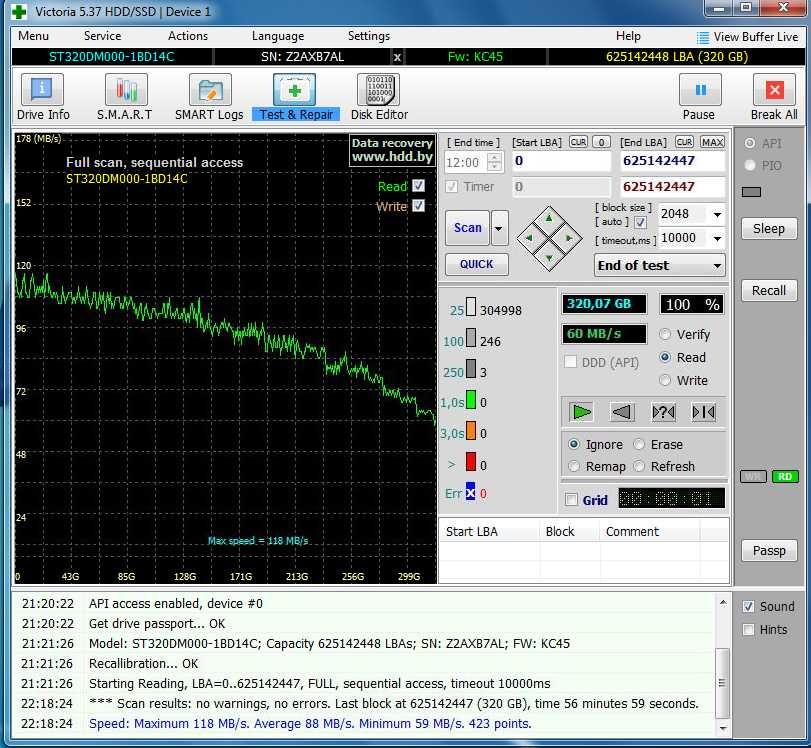Select the Write radio option

tap(665, 380)
